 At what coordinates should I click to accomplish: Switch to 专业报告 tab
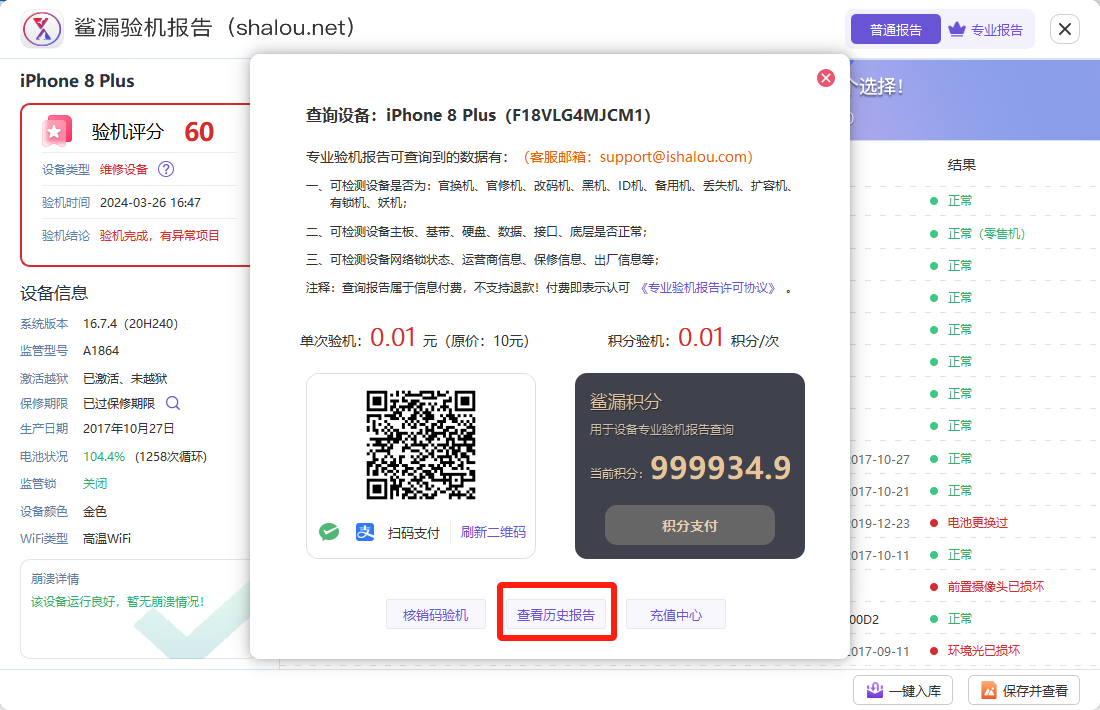[x=986, y=29]
